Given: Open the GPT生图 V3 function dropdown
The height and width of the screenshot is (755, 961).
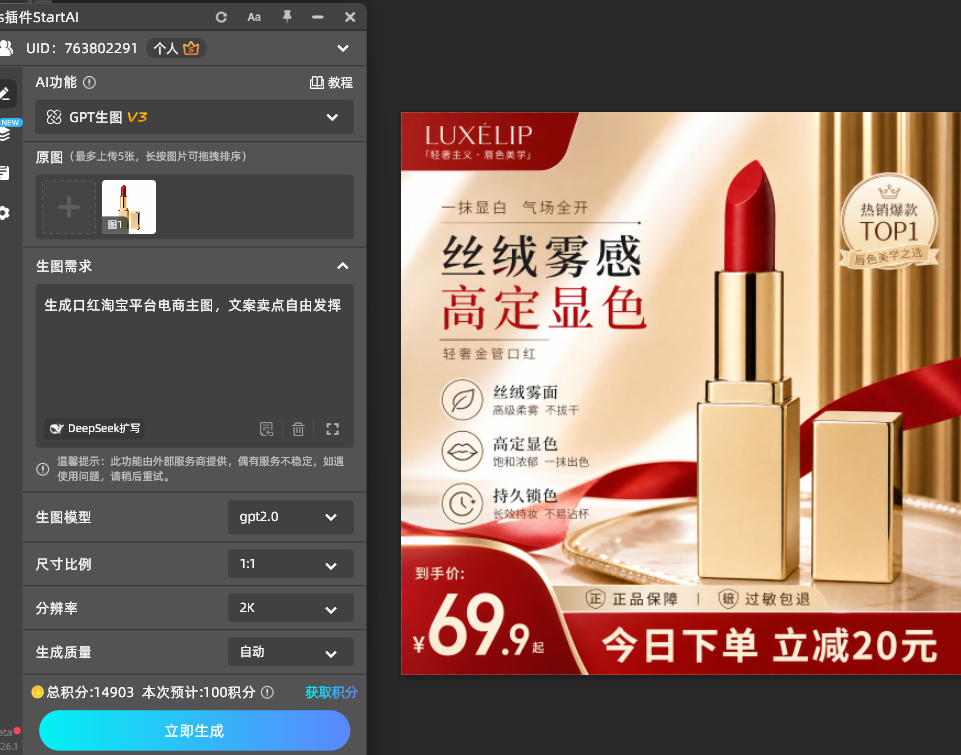Looking at the screenshot, I should tap(194, 117).
